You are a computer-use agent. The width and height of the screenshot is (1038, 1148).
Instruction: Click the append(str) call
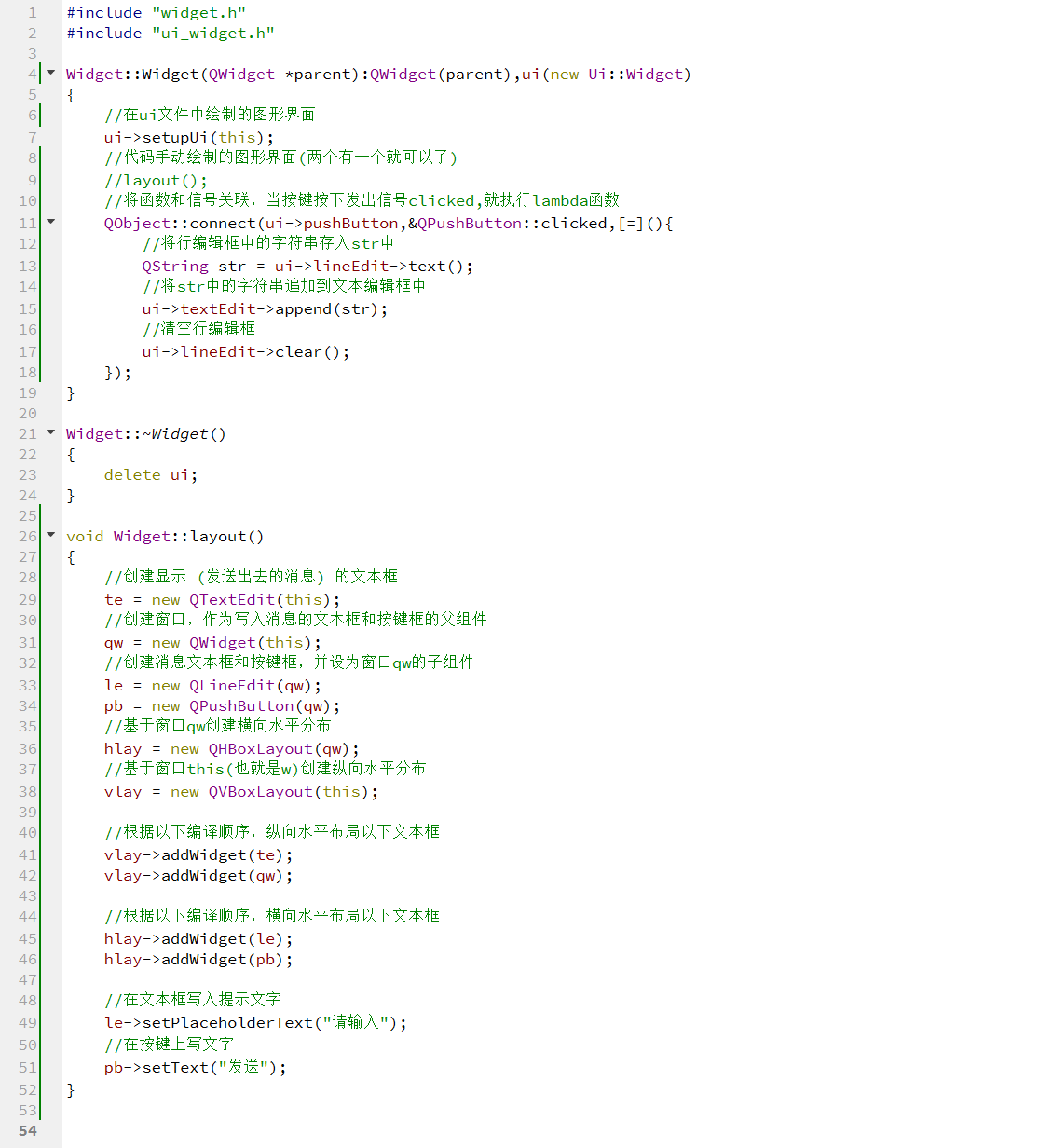(327, 308)
